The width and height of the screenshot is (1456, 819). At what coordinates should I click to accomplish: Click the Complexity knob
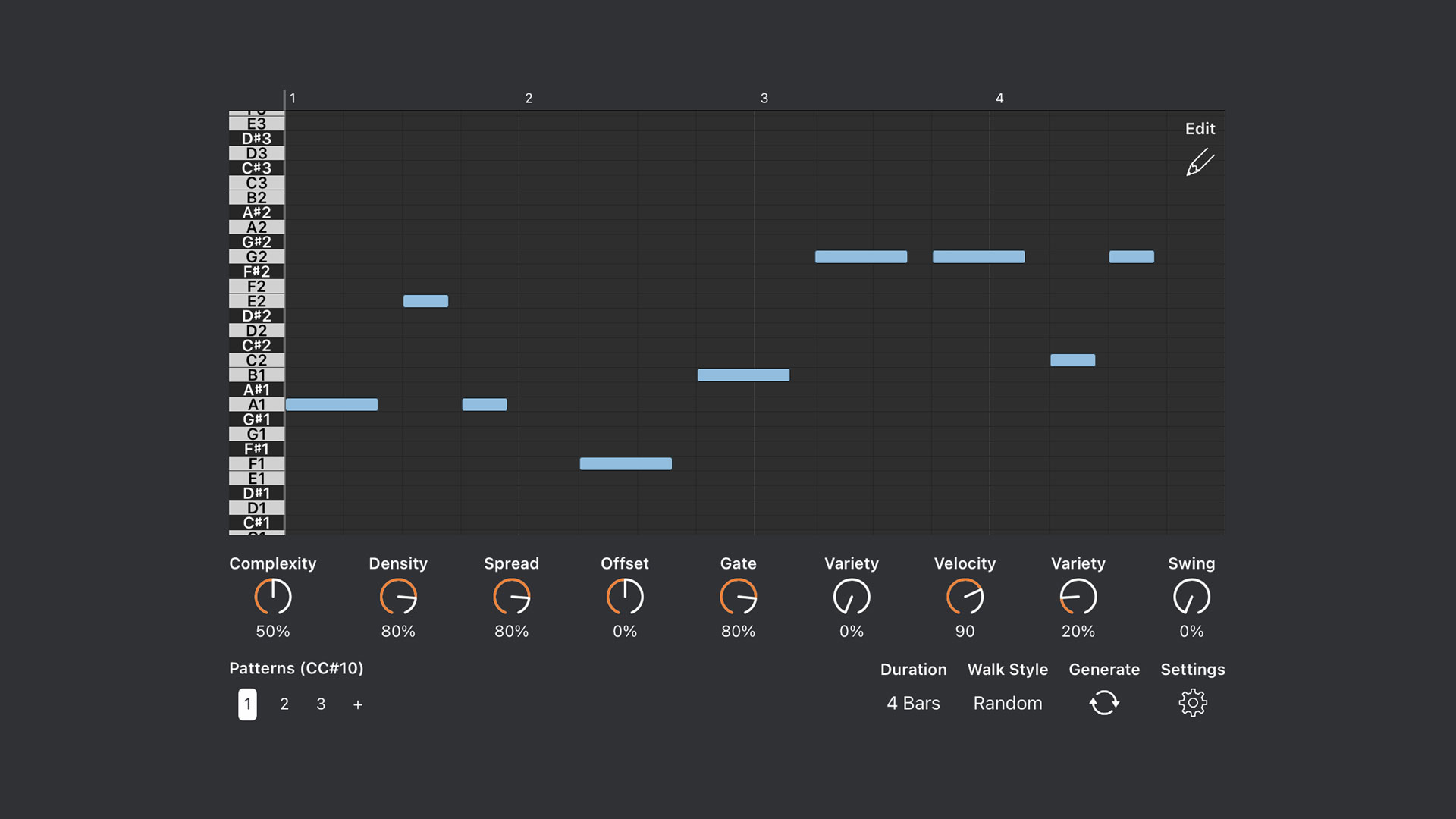(273, 597)
